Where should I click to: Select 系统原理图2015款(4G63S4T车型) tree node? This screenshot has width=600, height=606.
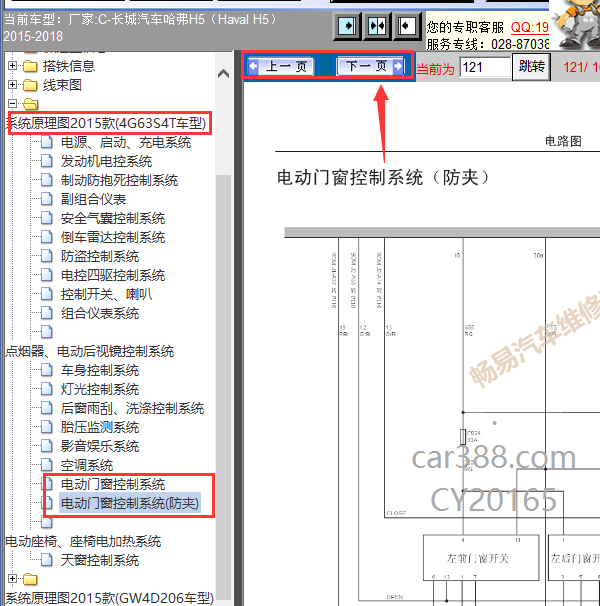[x=107, y=123]
